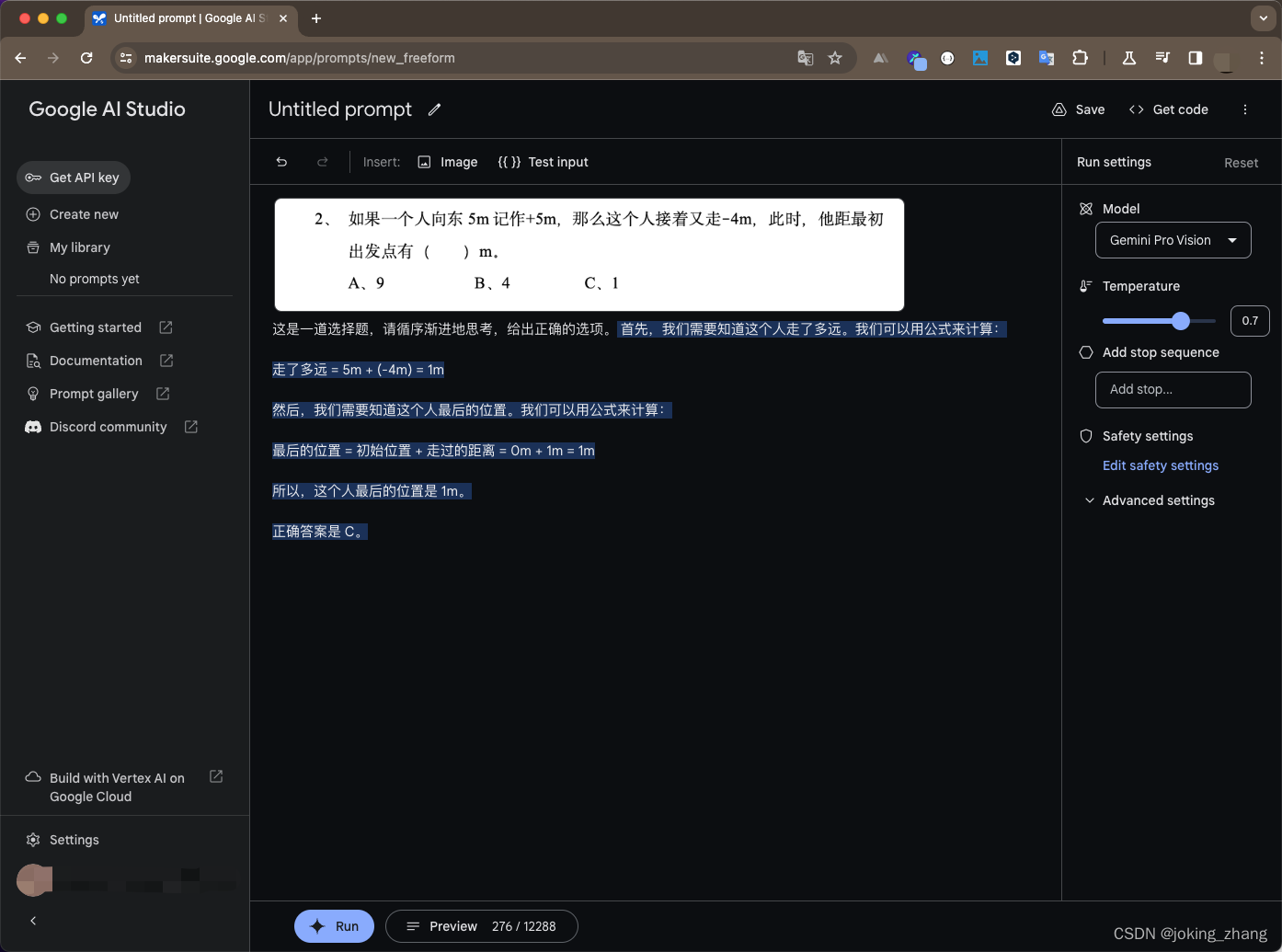
Task: Open the browser extensions puzzle icon
Action: point(1080,58)
